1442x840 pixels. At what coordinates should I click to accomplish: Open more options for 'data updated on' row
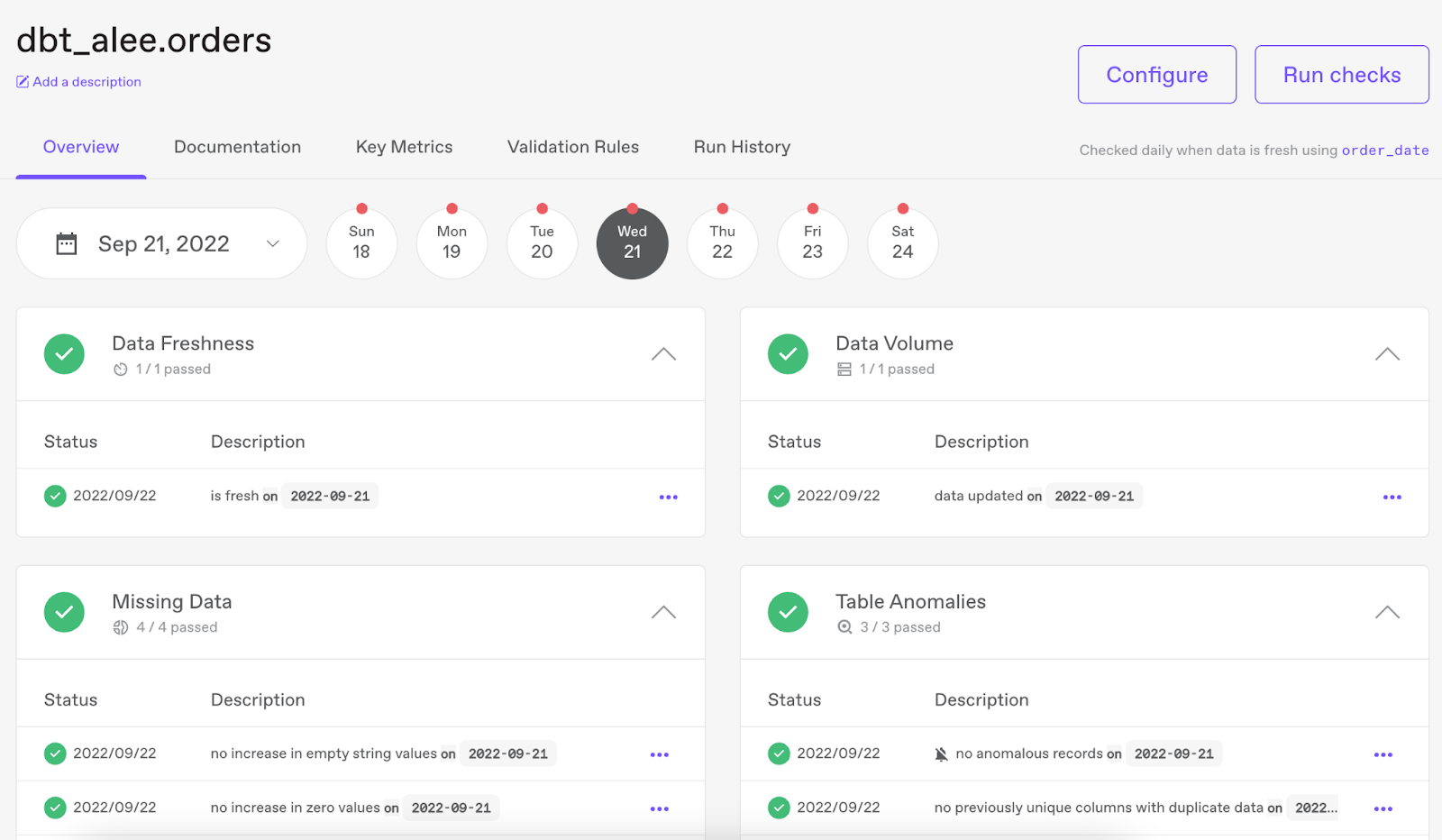[x=1392, y=497]
